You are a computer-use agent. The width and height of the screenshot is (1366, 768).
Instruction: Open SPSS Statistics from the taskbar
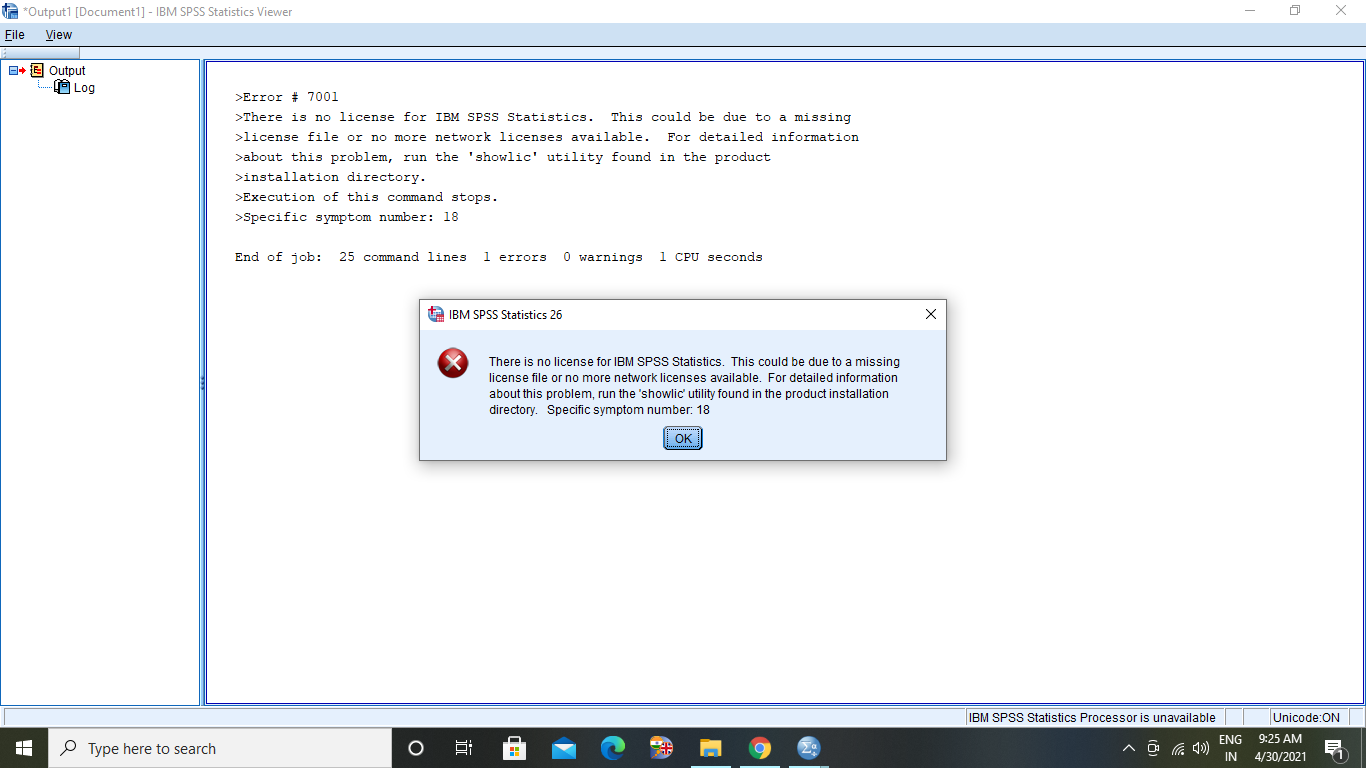point(808,748)
